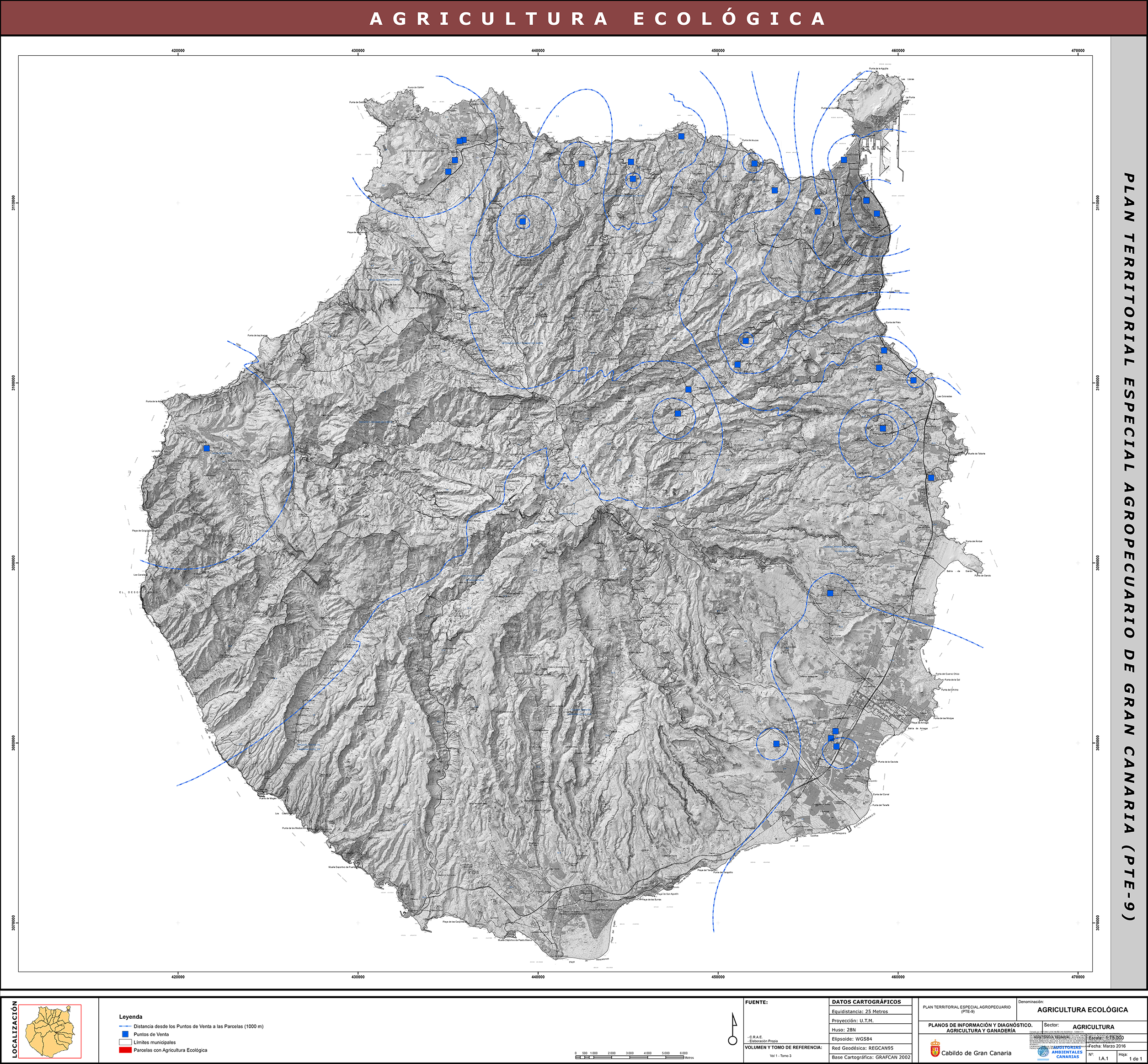Click the Leyenda heading

[x=131, y=1017]
